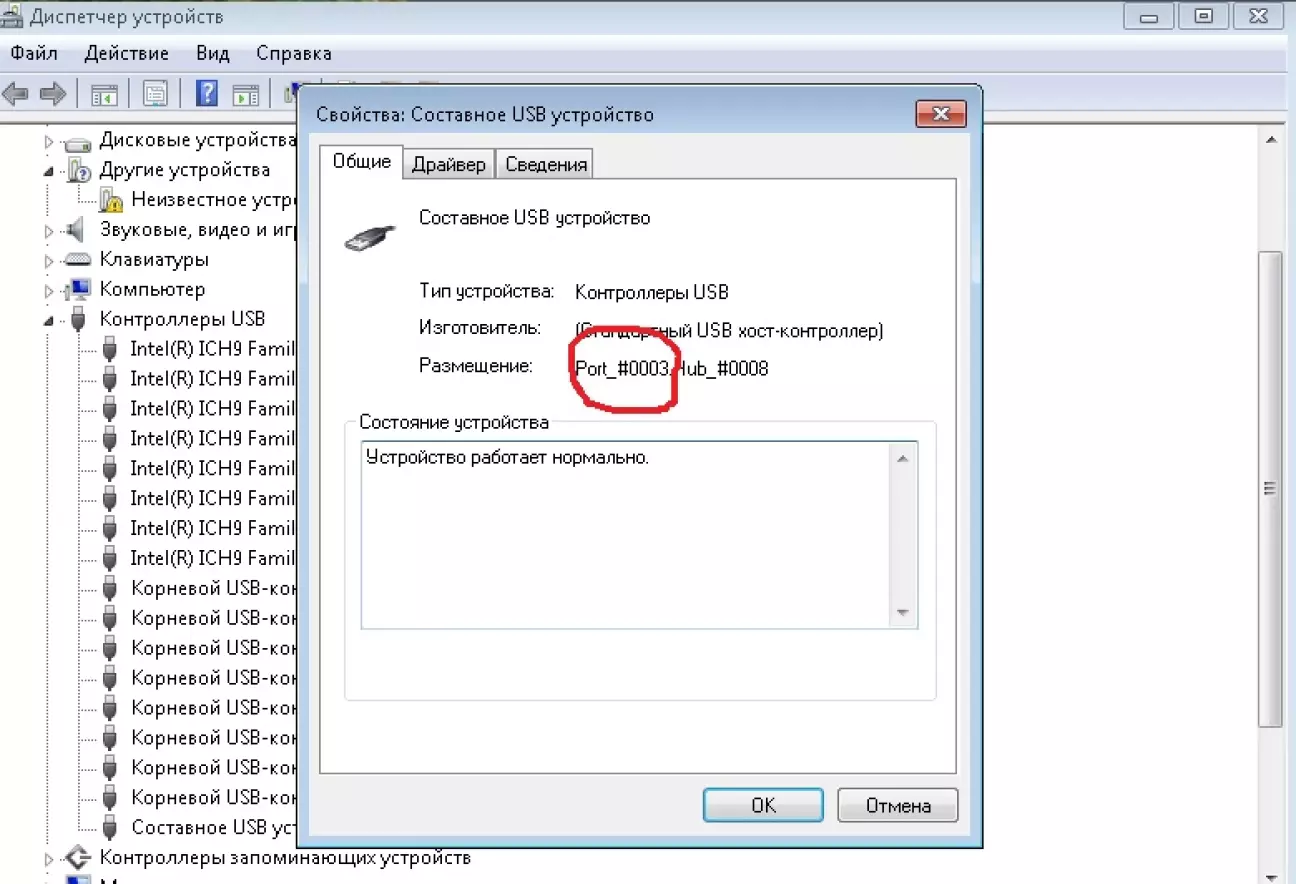Click the blue Help question mark icon
The image size is (1296, 884).
click(207, 95)
